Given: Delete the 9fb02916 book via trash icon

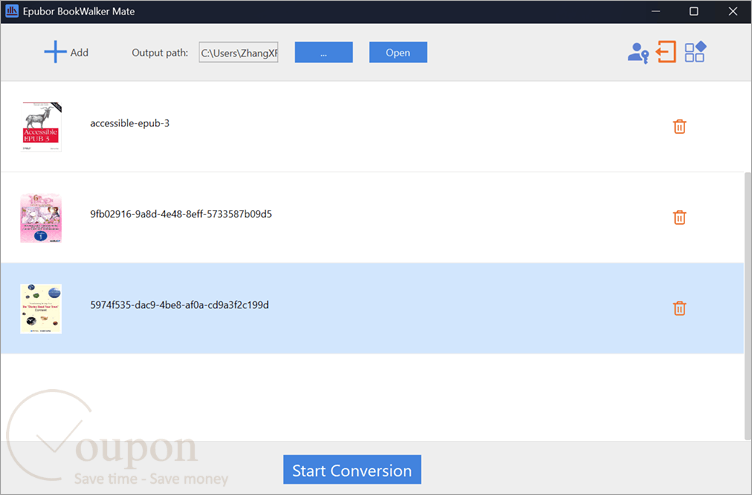Looking at the screenshot, I should [679, 217].
